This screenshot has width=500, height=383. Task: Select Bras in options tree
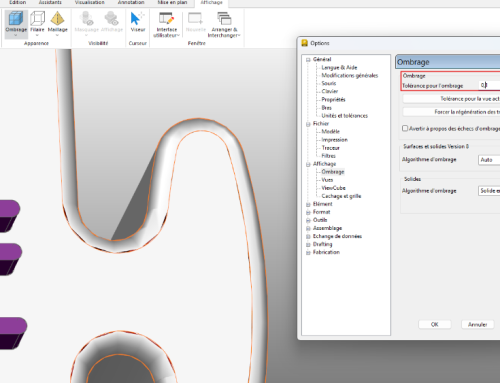click(x=326, y=108)
